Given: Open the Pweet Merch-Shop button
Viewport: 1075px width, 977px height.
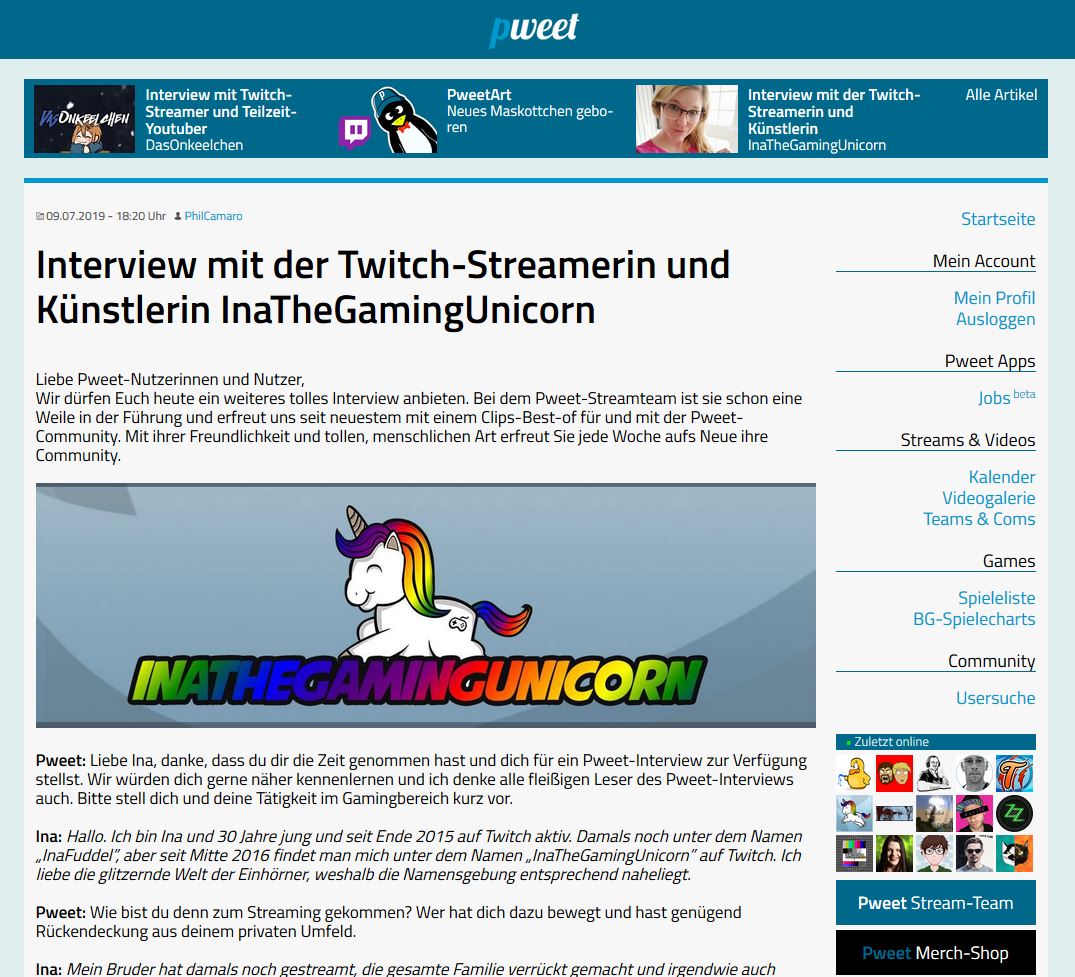Looking at the screenshot, I should click(935, 953).
